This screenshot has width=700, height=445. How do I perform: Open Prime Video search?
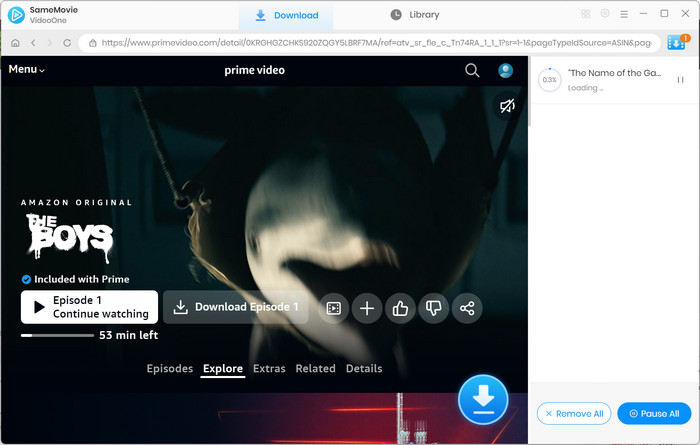[x=472, y=70]
